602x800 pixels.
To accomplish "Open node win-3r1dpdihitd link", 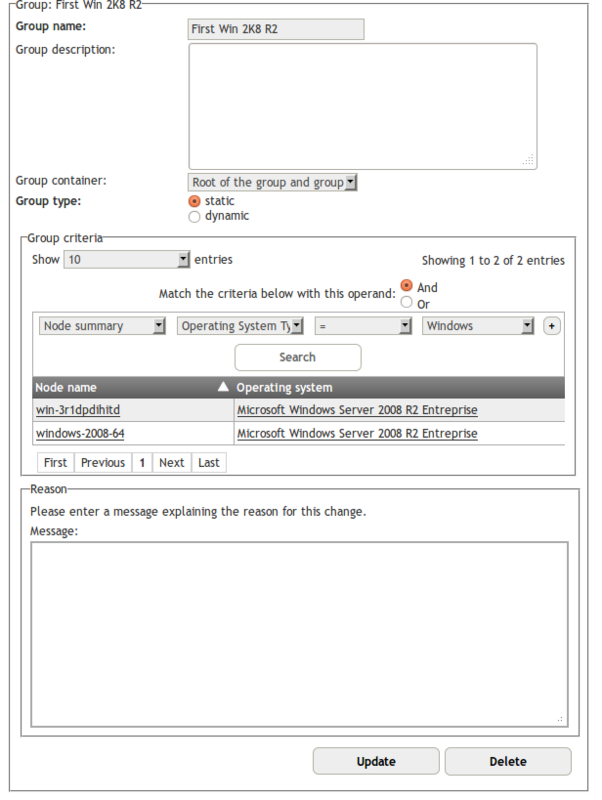I will point(78,410).
